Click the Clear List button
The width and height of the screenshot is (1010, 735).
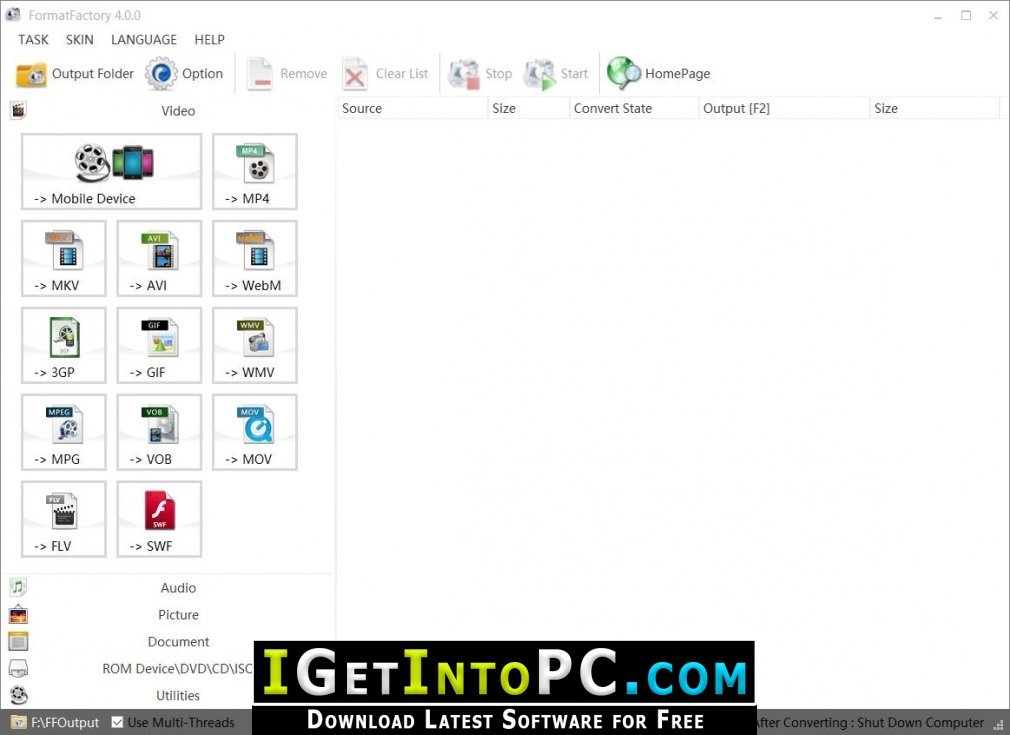pyautogui.click(x=385, y=74)
